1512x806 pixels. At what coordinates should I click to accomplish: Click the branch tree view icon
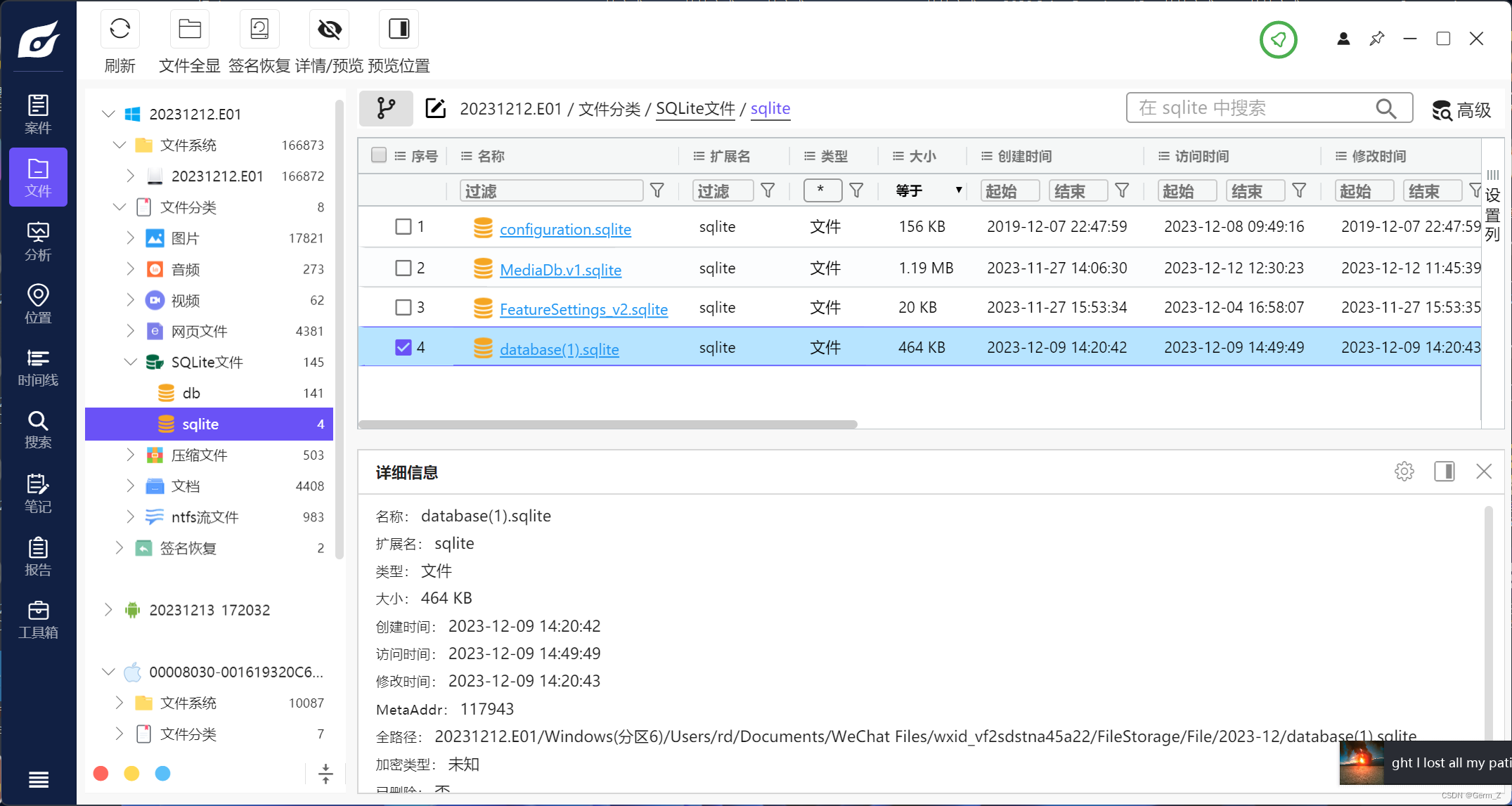pyautogui.click(x=386, y=108)
